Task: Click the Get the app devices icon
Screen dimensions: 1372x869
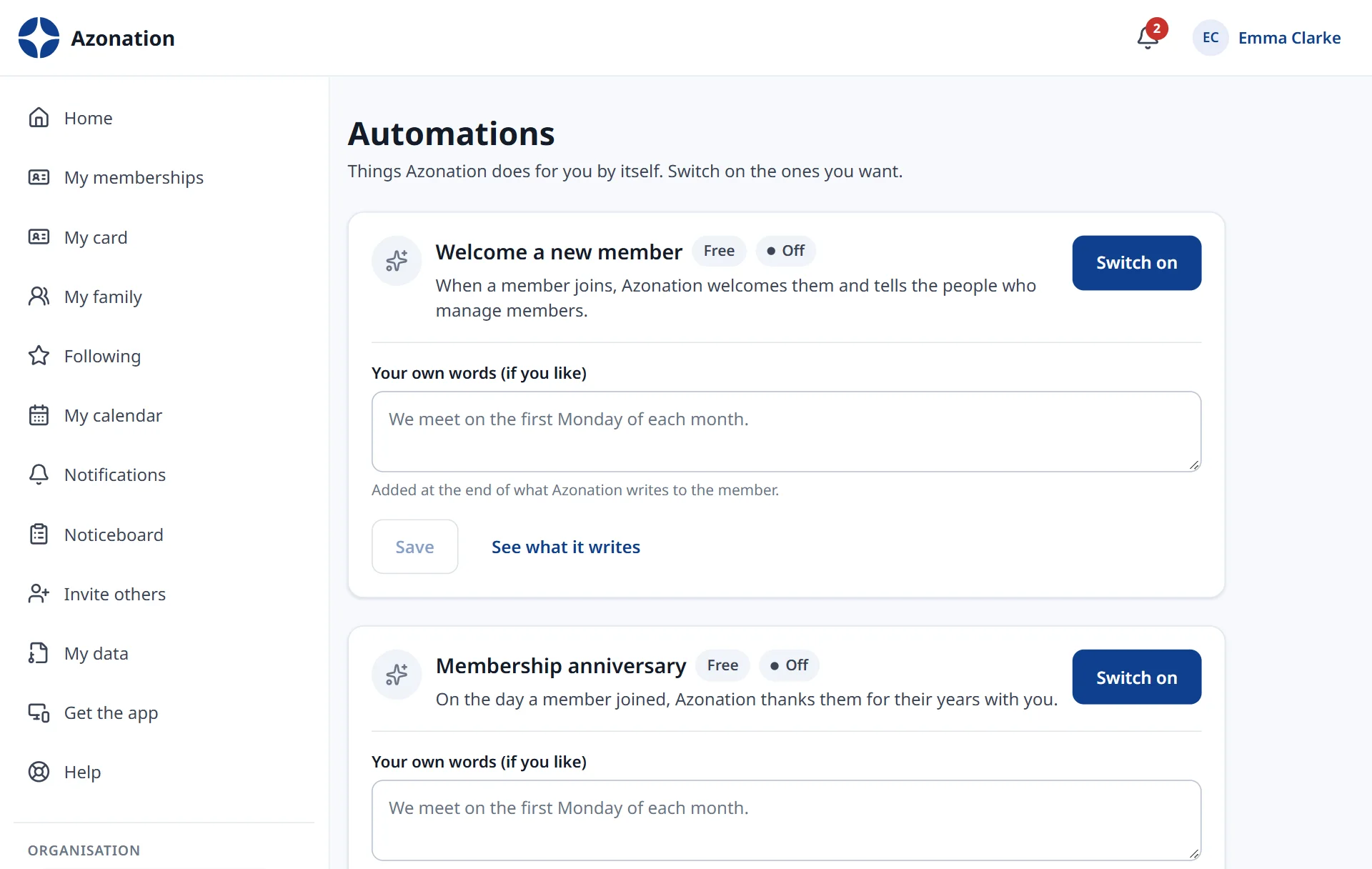Action: [39, 712]
